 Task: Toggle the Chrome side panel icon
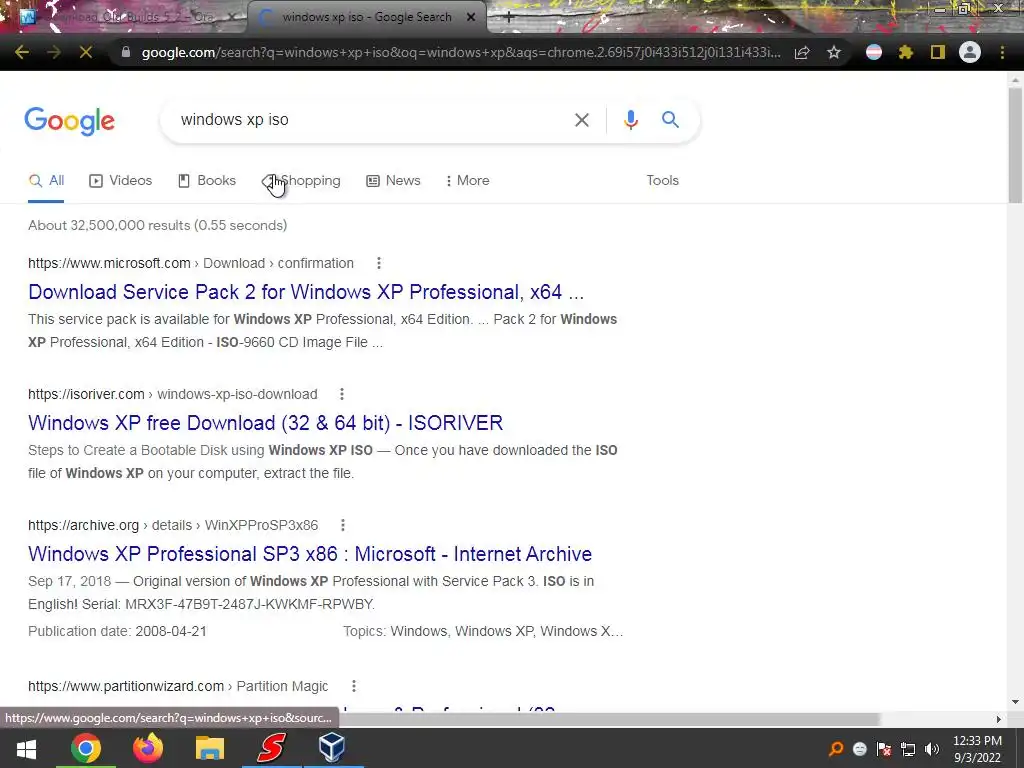[938, 52]
